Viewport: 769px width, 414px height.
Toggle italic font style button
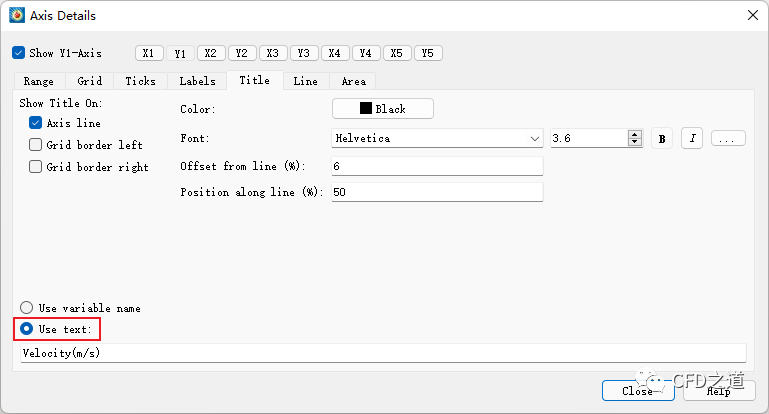[x=692, y=139]
